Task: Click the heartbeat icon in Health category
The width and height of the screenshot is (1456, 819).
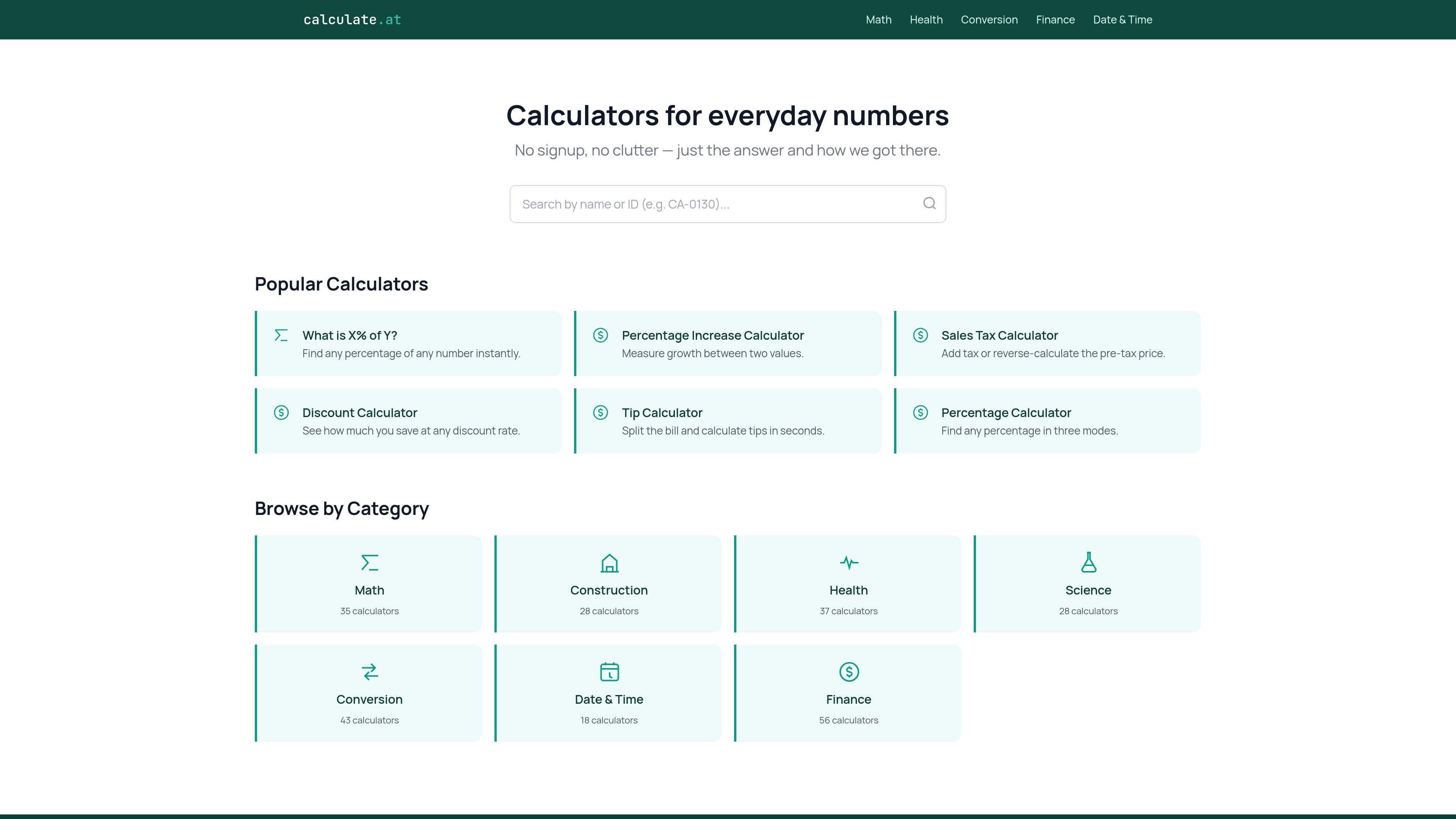Action: 849,562
